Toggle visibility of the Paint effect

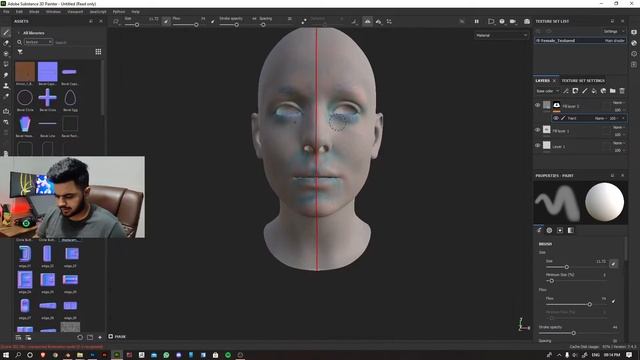(556, 118)
